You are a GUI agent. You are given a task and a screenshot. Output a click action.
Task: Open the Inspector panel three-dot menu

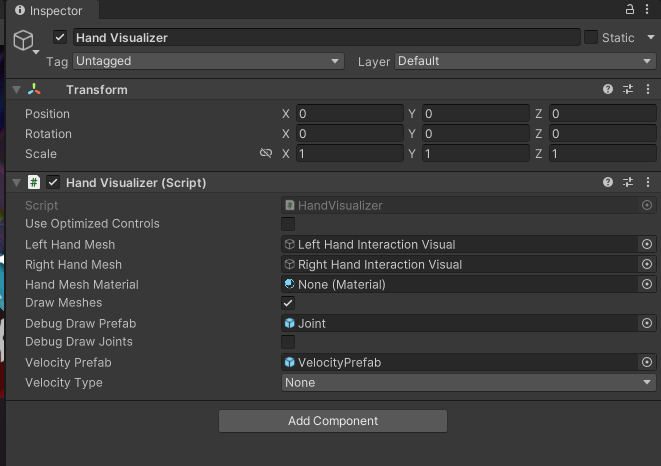pyautogui.click(x=649, y=9)
